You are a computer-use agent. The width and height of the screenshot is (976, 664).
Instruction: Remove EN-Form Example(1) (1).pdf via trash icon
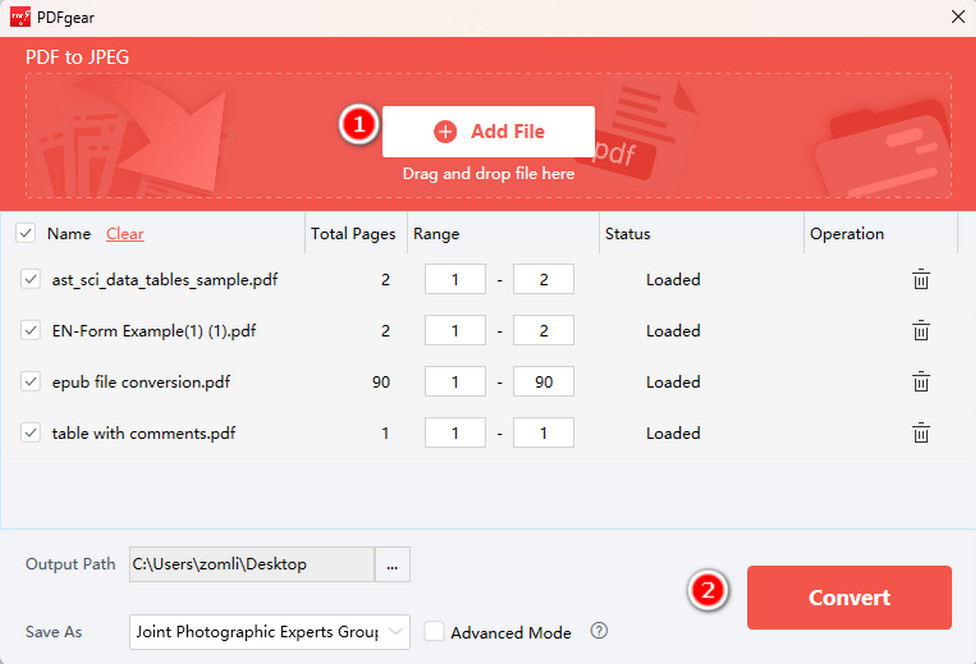click(x=921, y=330)
